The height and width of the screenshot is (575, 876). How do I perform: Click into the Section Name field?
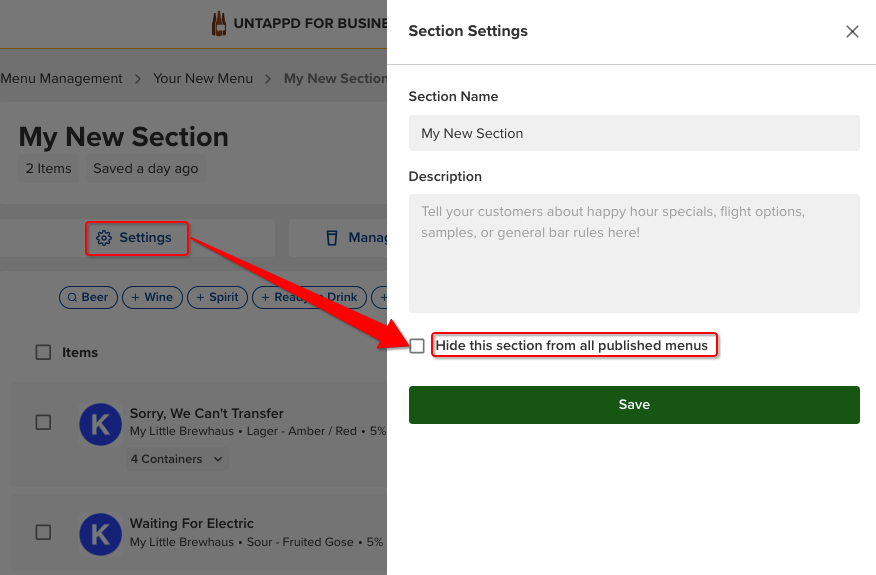(x=634, y=133)
